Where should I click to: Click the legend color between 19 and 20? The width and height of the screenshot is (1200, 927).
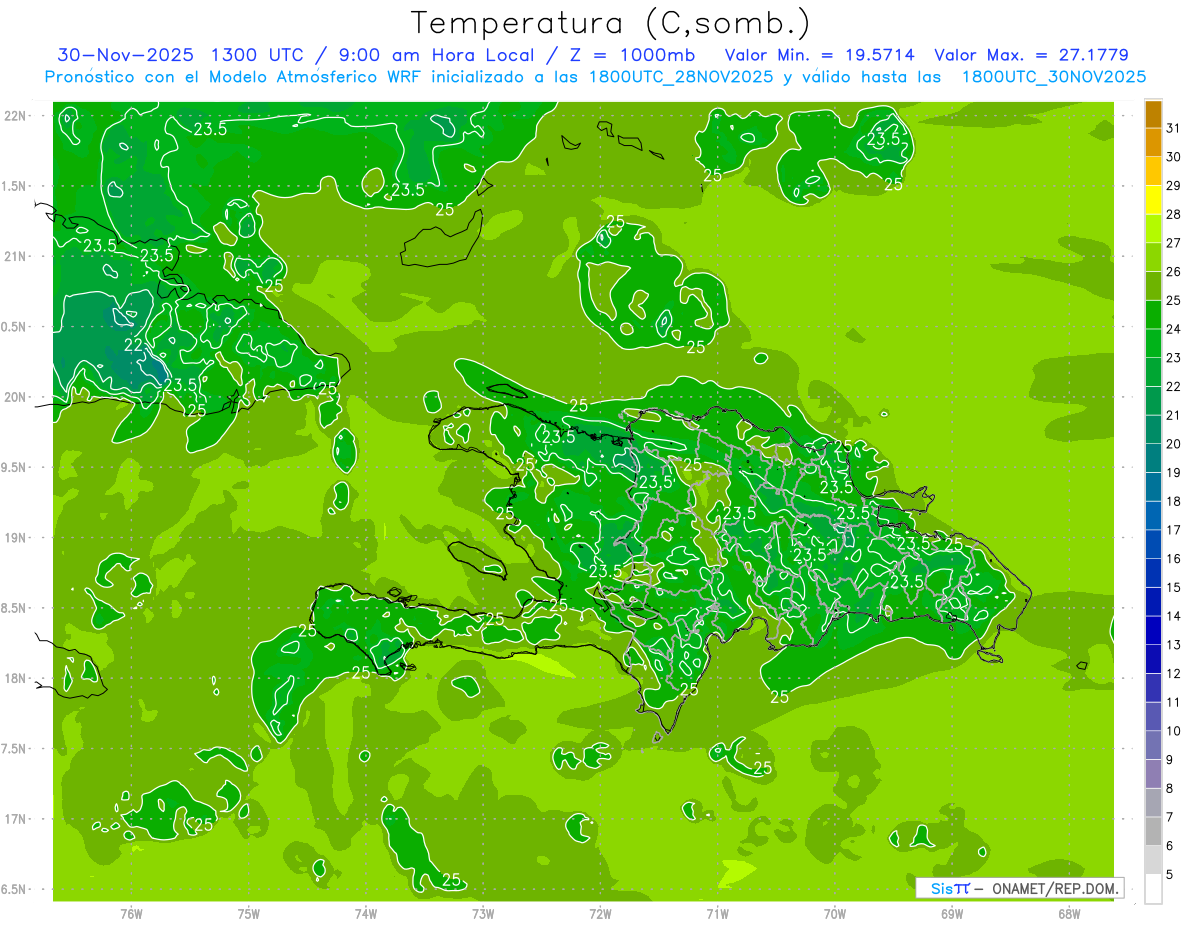1153,458
